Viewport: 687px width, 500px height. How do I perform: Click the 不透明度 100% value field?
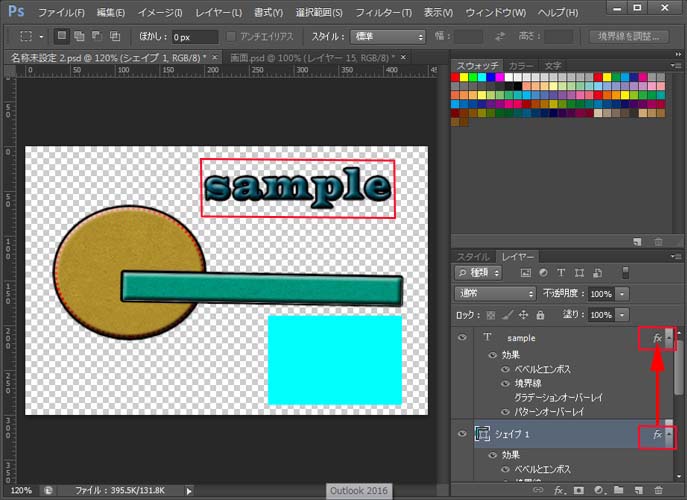(601, 294)
